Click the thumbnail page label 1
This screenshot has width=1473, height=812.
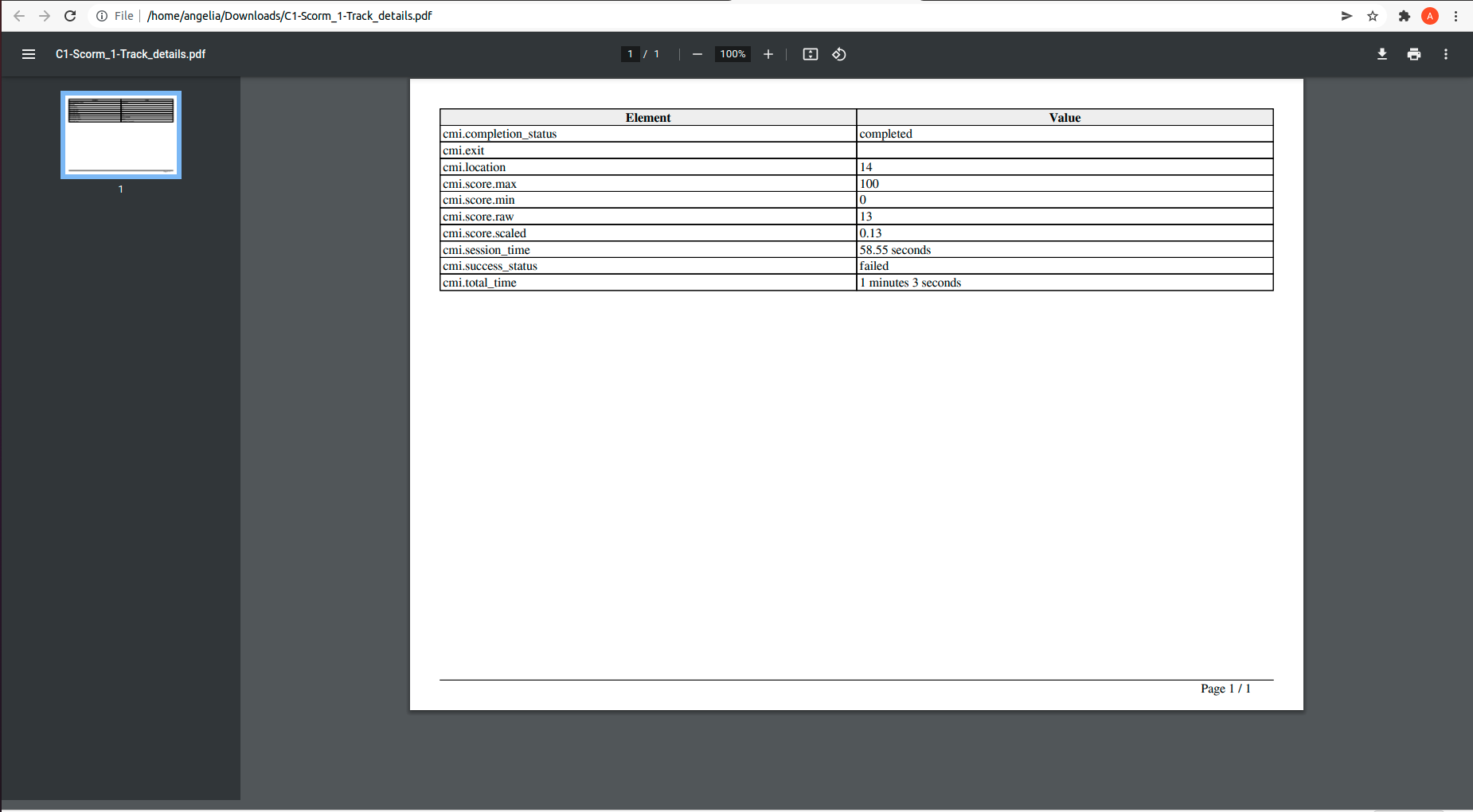(x=121, y=189)
